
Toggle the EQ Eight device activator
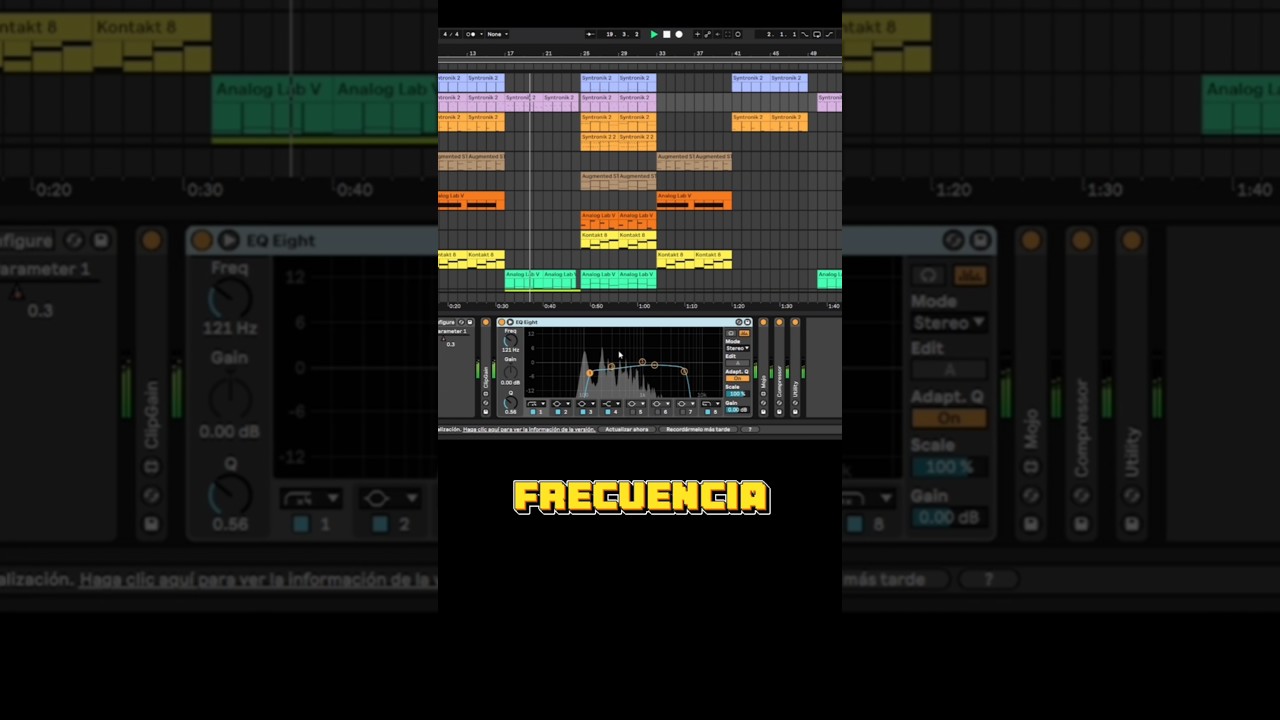point(502,322)
